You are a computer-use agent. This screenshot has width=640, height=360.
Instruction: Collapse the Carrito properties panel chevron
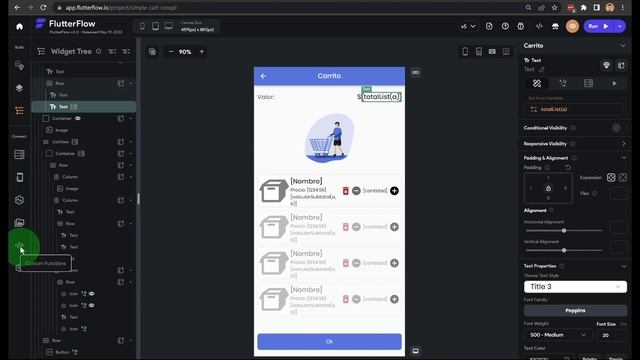pos(623,46)
